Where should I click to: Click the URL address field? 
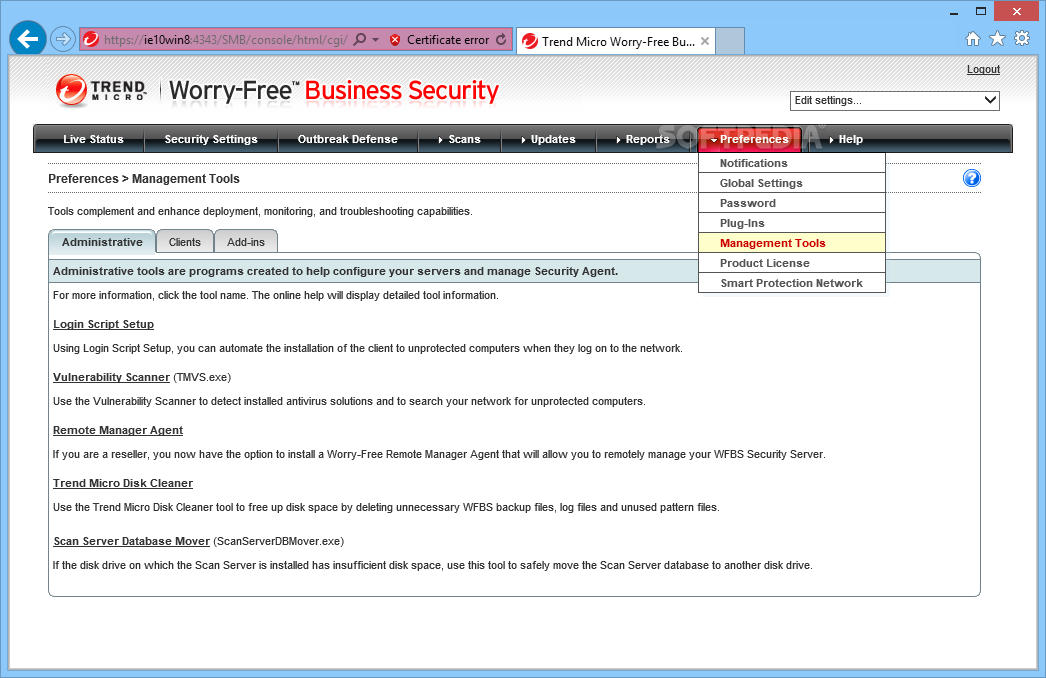tap(225, 40)
